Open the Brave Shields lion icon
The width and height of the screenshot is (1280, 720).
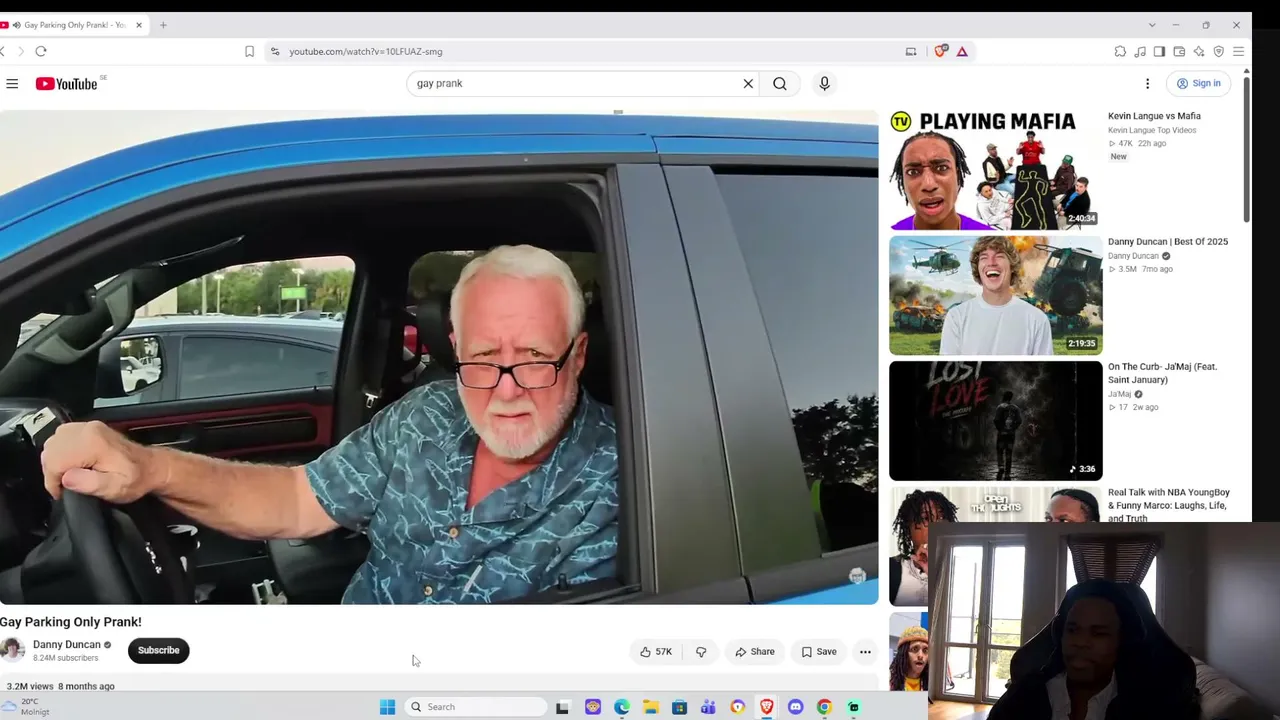tap(940, 51)
